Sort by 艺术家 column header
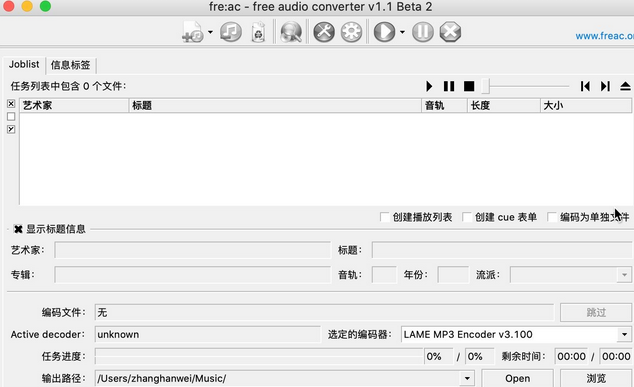The width and height of the screenshot is (634, 387). point(74,106)
